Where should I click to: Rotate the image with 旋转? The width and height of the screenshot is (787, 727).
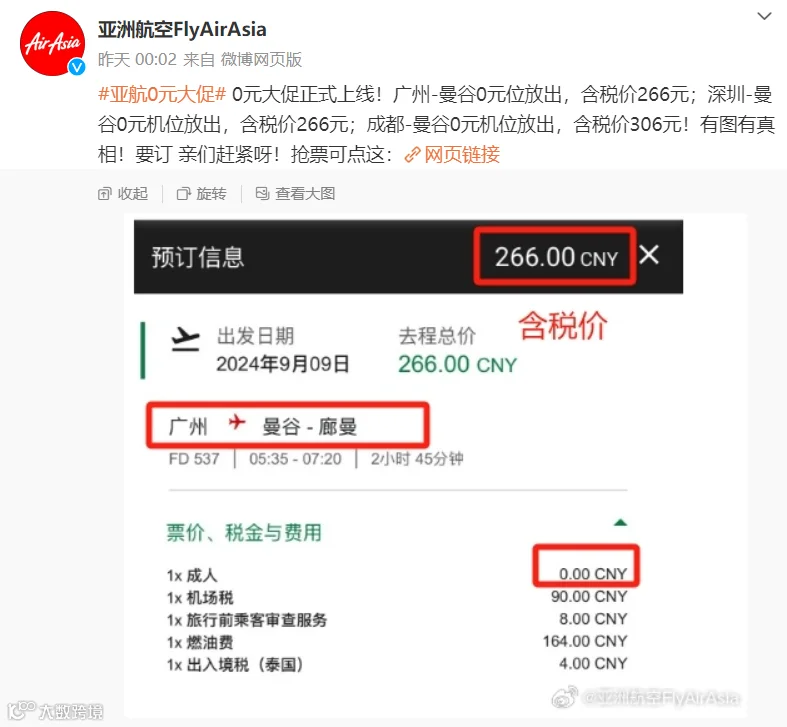click(x=201, y=193)
